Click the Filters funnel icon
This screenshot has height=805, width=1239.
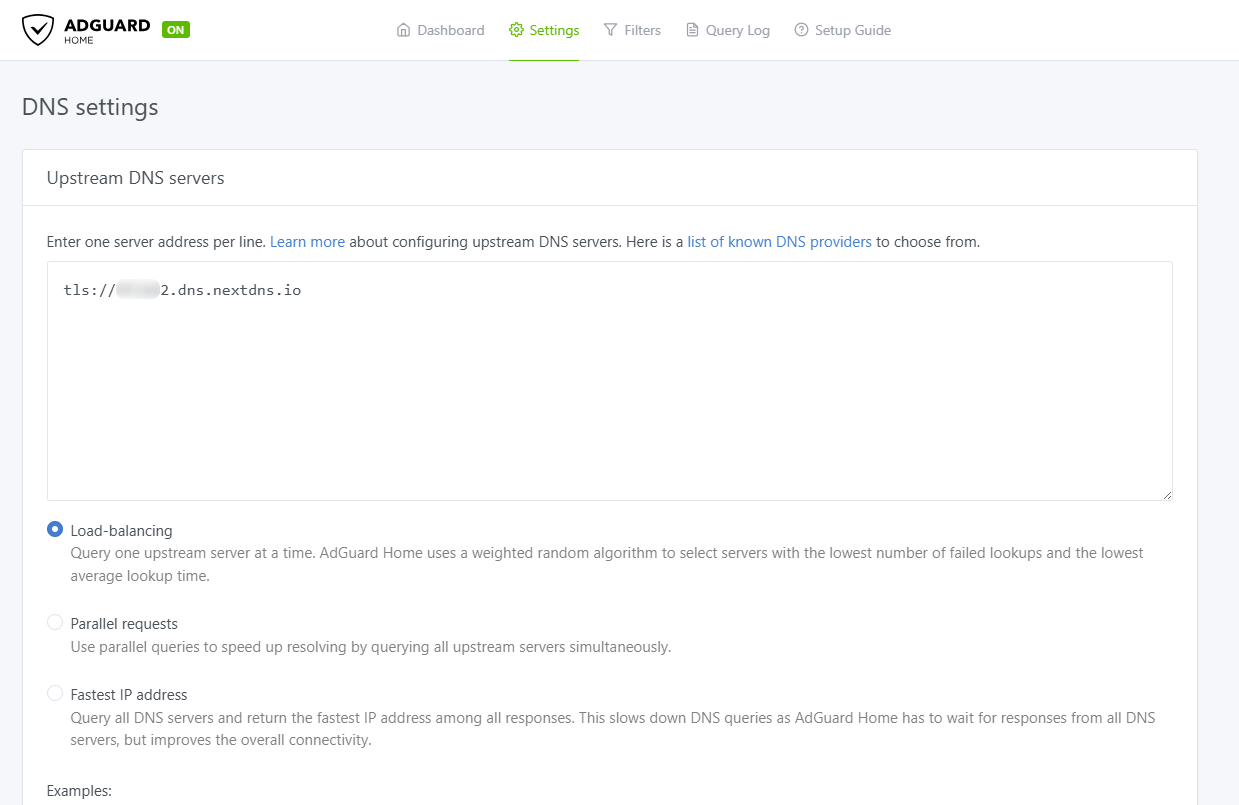611,30
